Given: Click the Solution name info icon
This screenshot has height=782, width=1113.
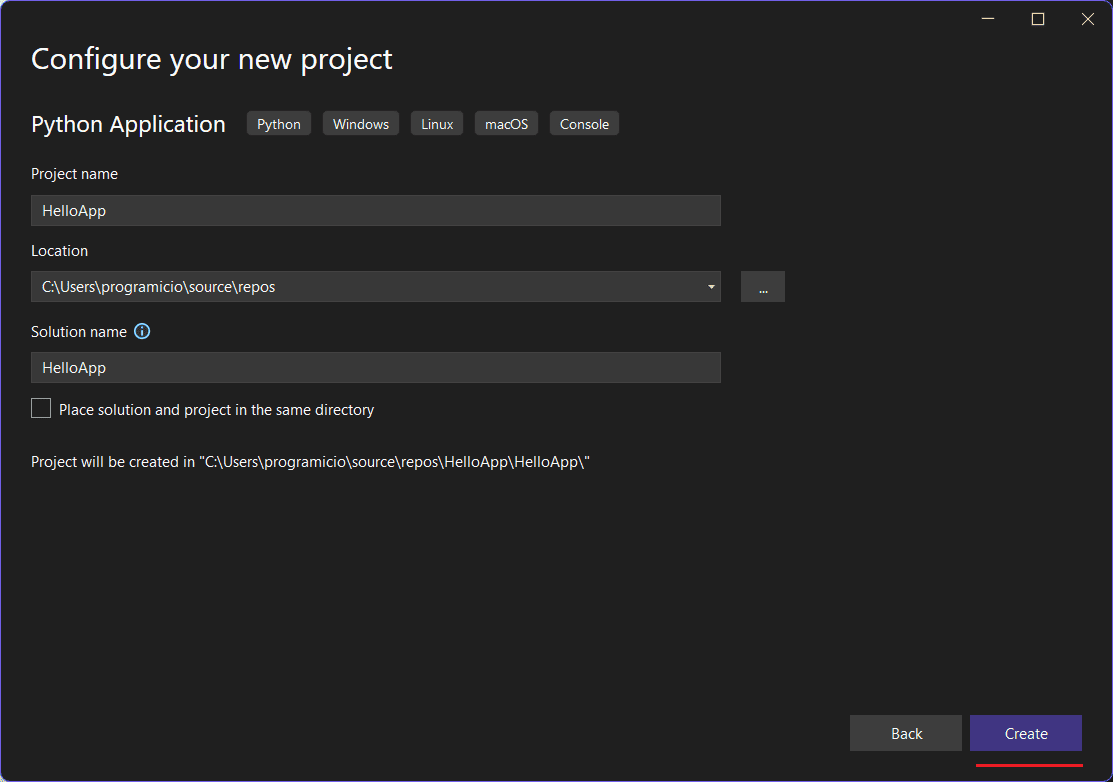Looking at the screenshot, I should (x=142, y=331).
